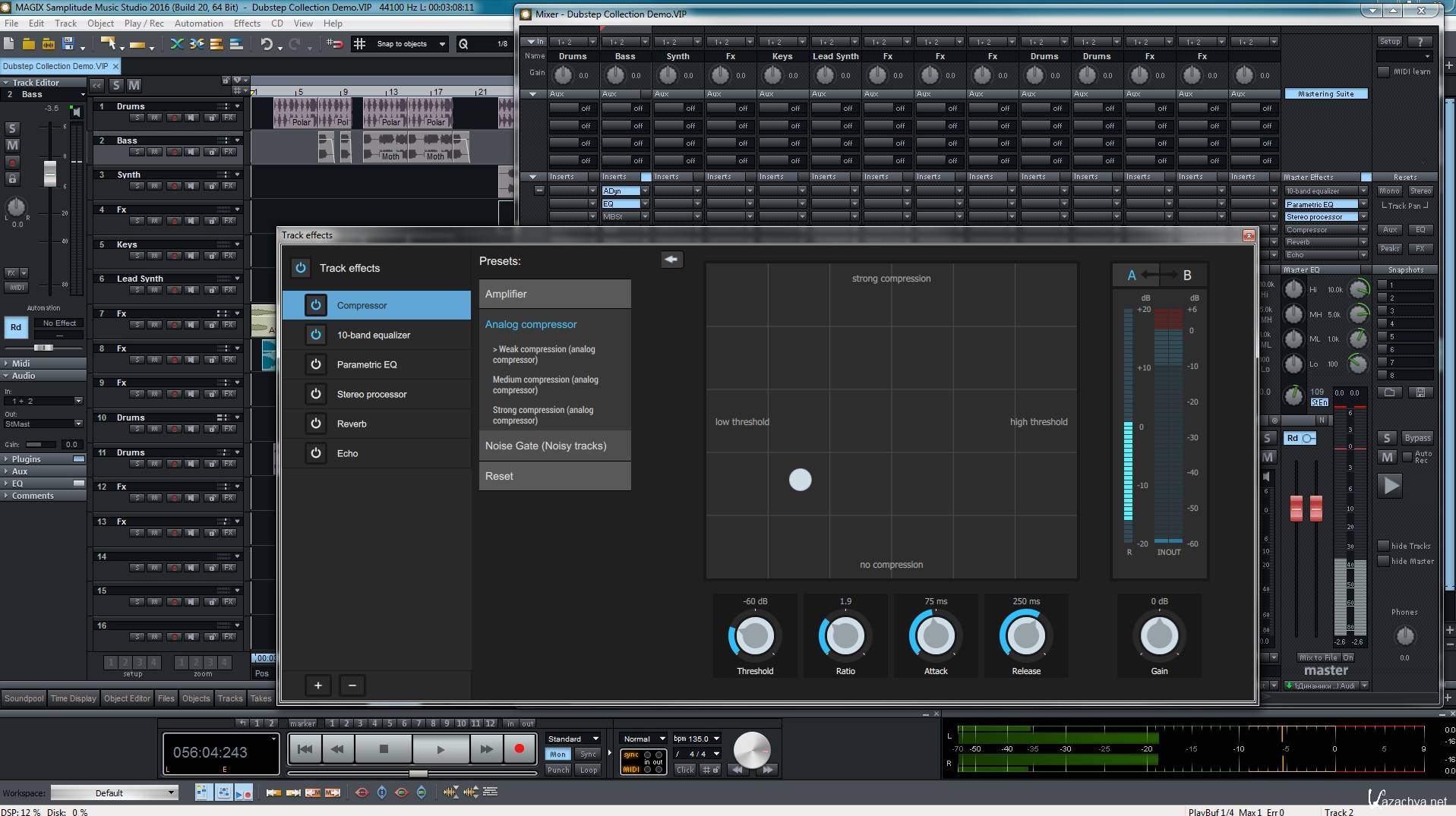
Task: Load an audio file with the waveform-folder icon
Action: tap(48, 44)
